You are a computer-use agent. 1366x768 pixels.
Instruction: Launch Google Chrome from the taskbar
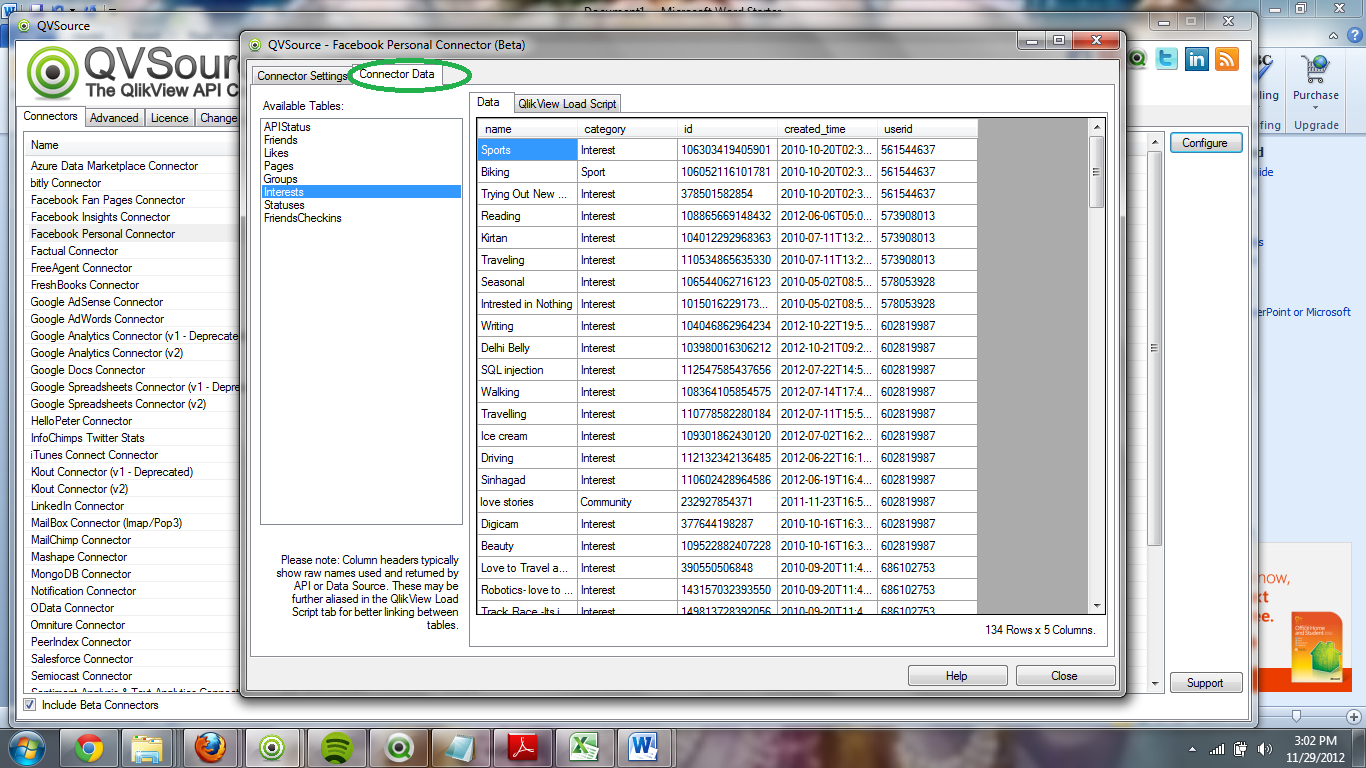point(89,747)
